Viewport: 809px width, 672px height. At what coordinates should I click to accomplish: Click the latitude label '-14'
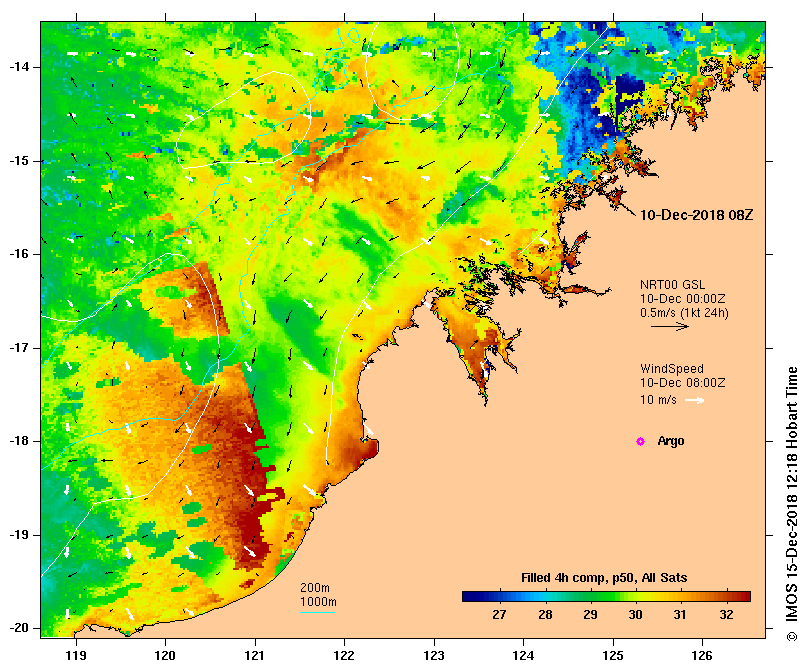pos(19,67)
